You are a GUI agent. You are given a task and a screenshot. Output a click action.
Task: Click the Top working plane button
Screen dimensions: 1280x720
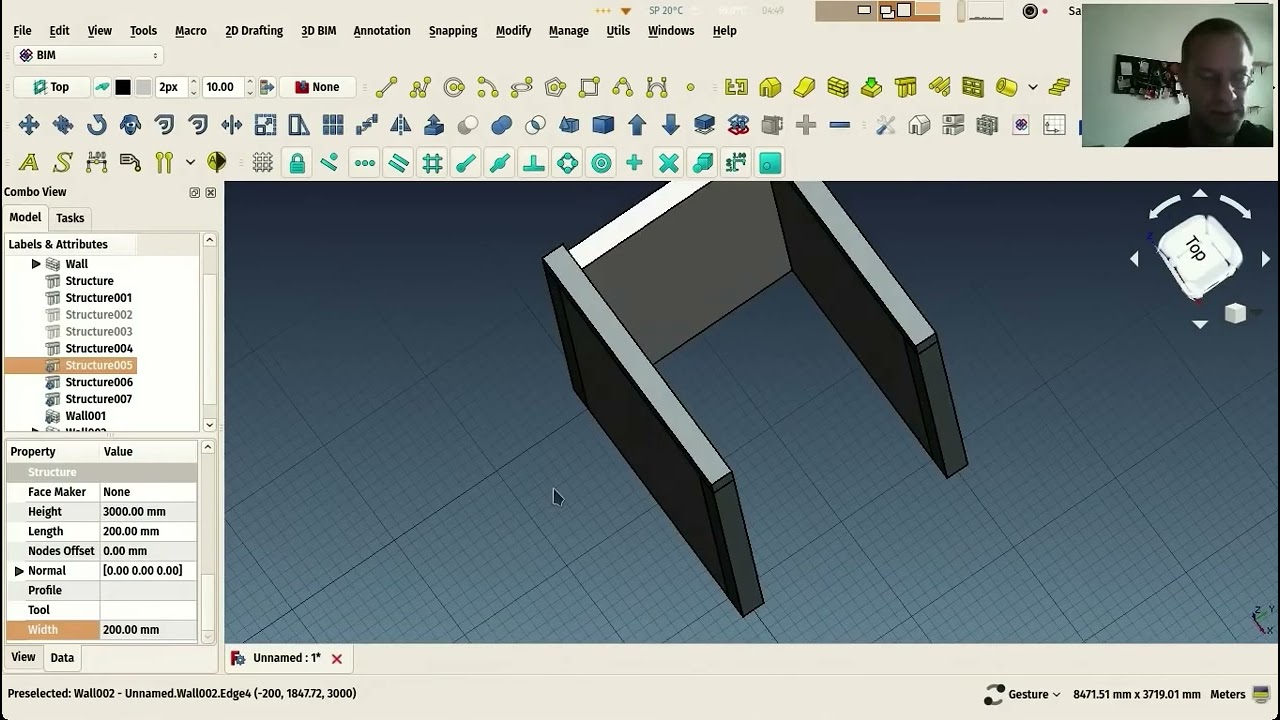(x=51, y=87)
